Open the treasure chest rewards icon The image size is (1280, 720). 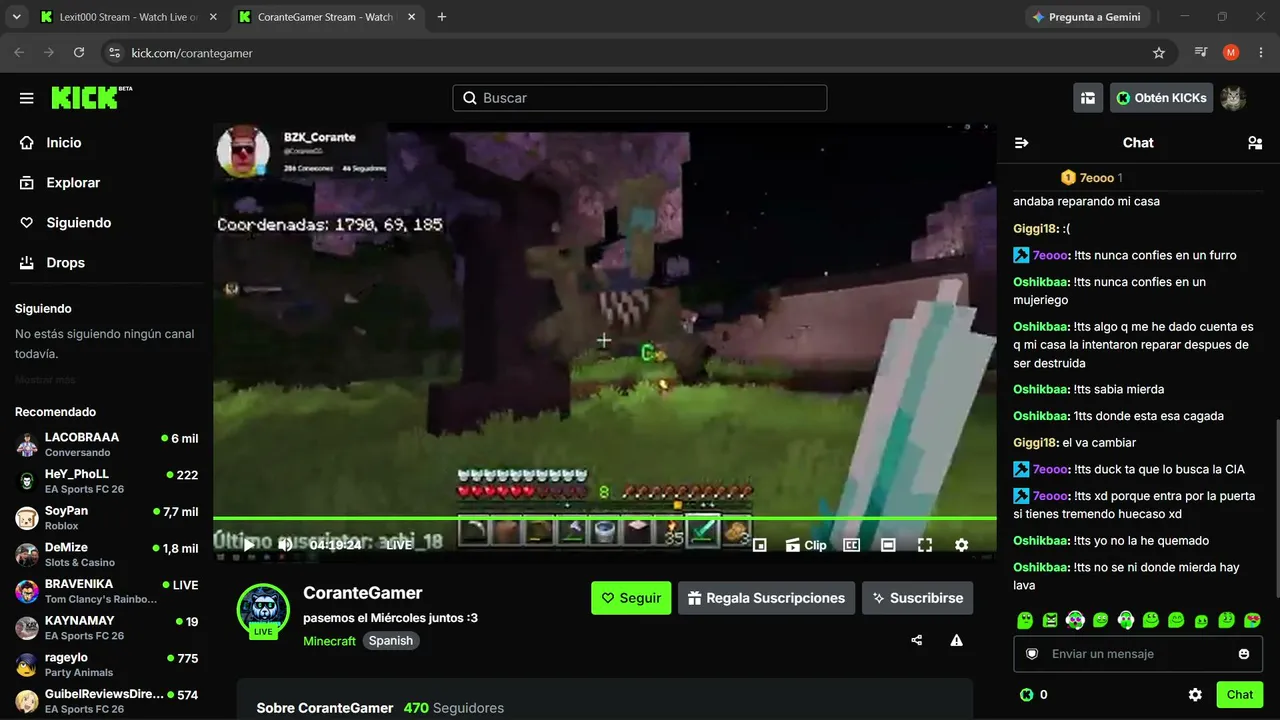1088,98
